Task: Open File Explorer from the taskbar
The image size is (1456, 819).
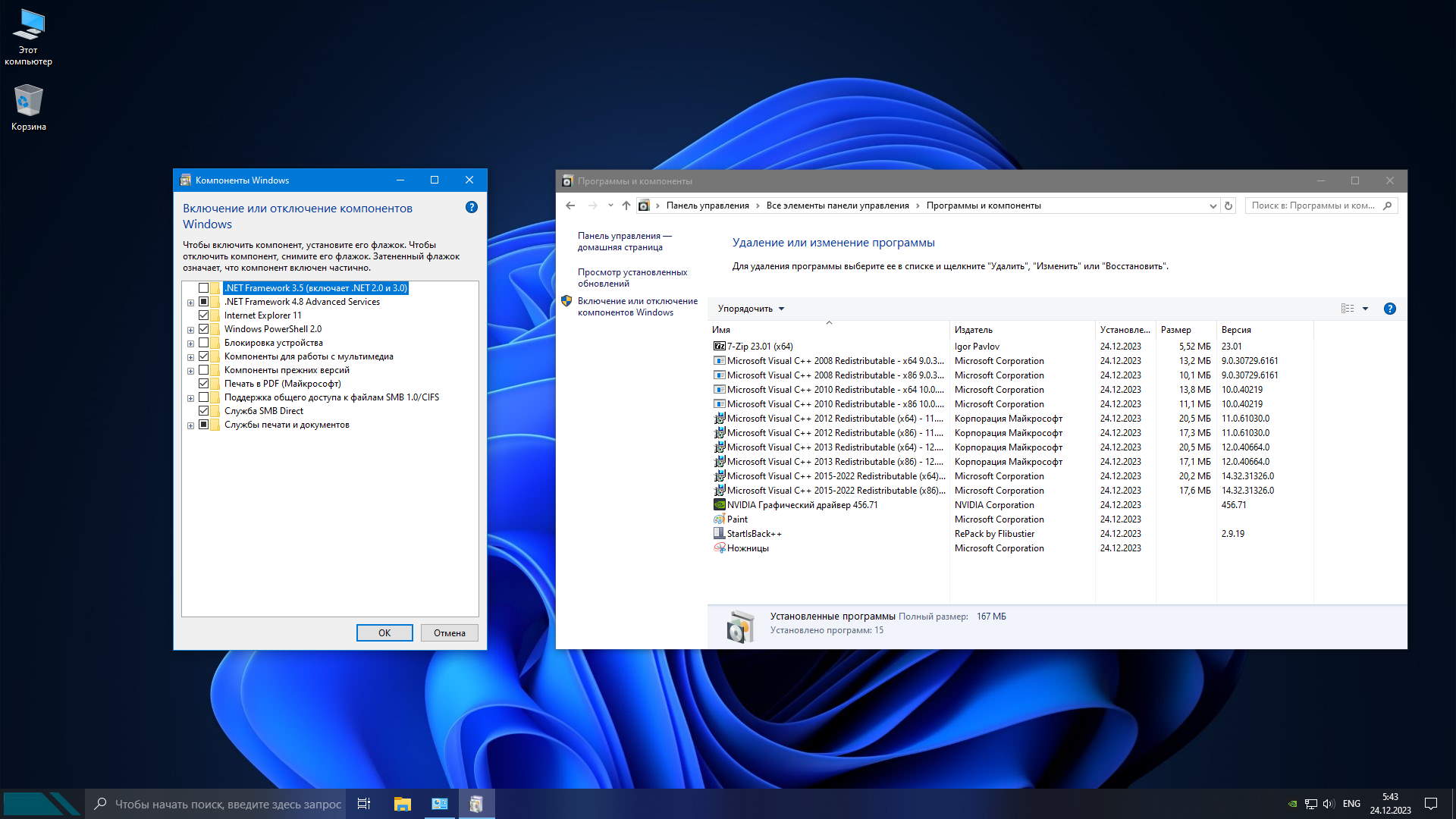Action: tap(402, 804)
